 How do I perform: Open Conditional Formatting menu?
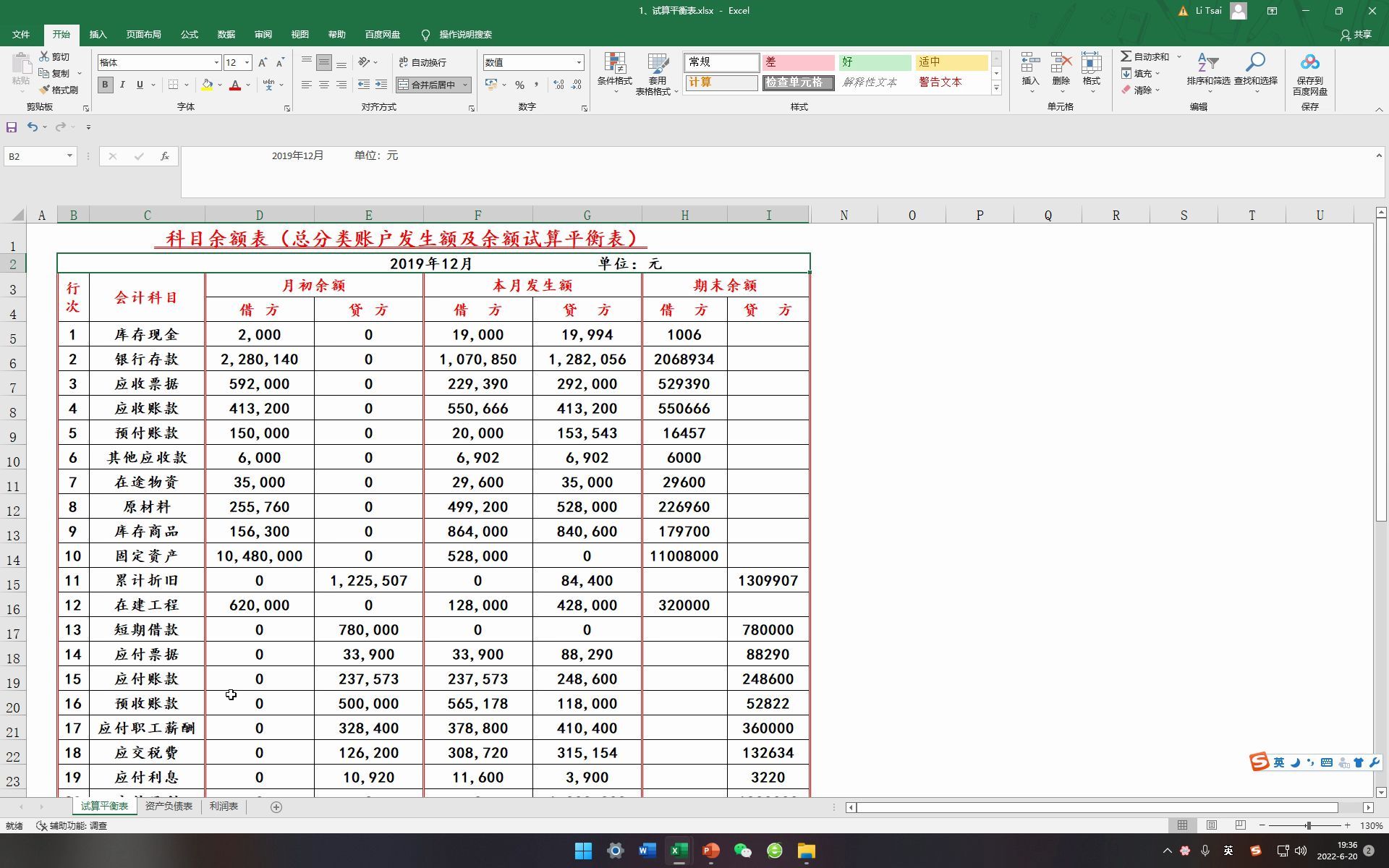coord(615,72)
